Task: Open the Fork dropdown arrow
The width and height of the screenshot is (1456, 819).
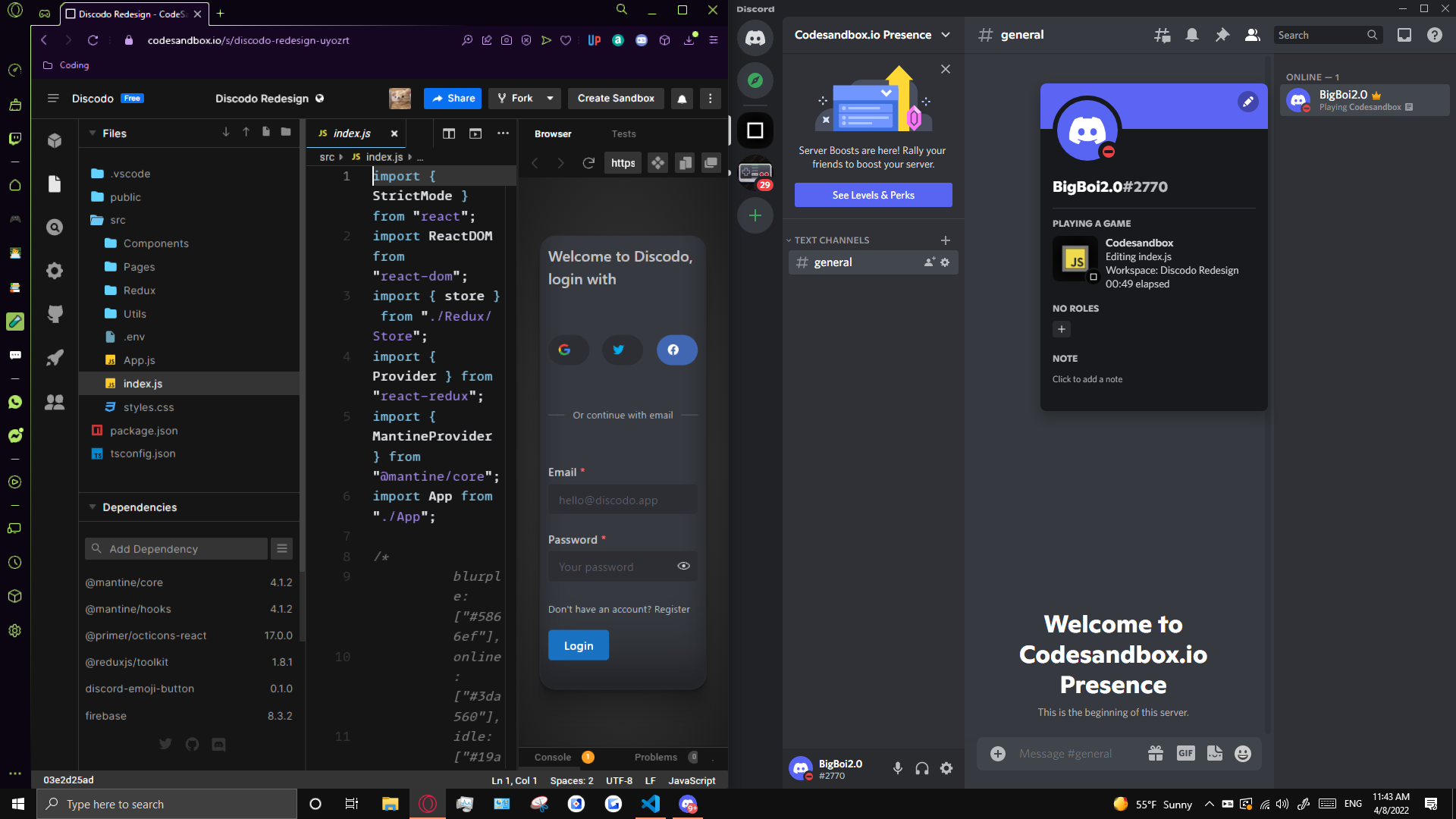Action: (x=550, y=99)
